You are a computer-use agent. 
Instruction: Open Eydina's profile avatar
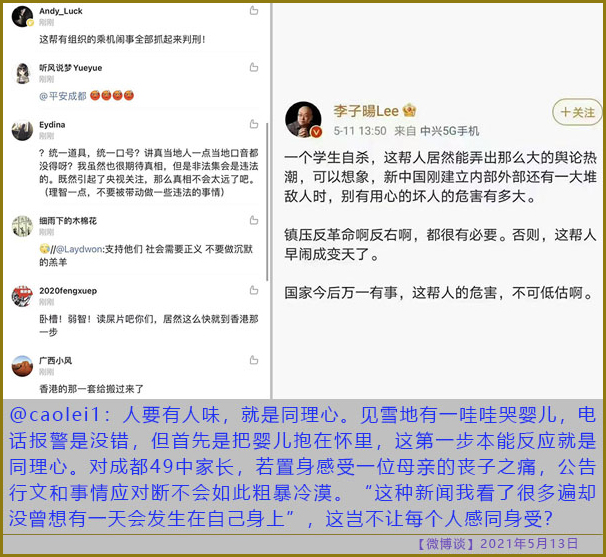22,130
